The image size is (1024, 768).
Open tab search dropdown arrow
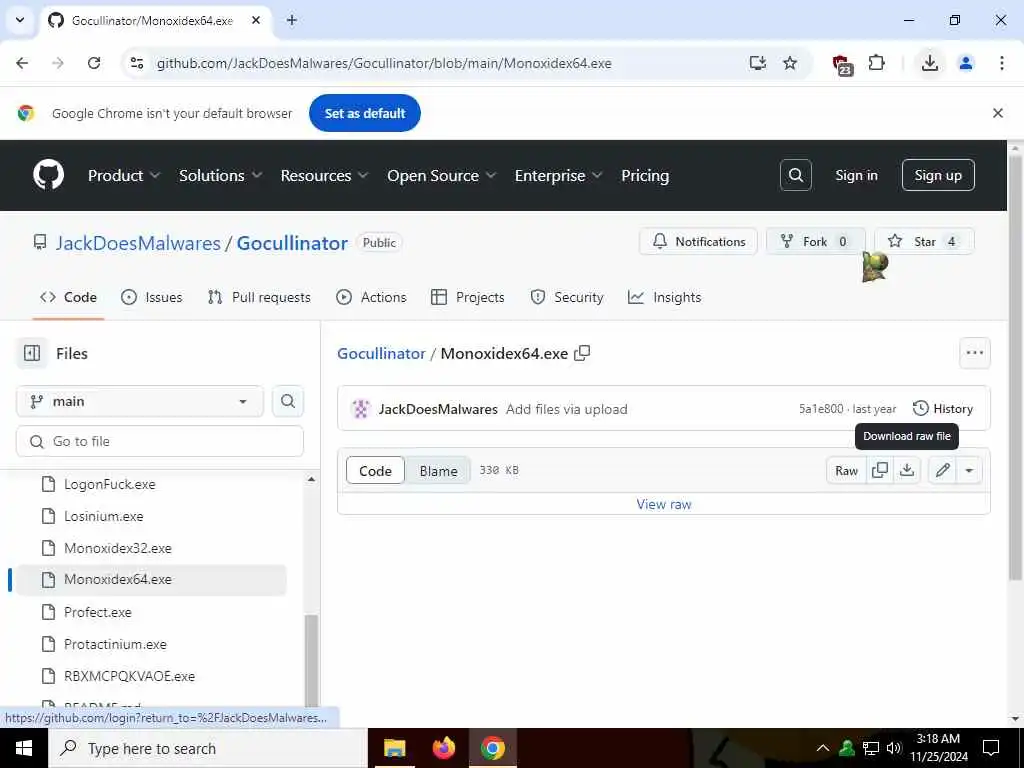pos(20,20)
